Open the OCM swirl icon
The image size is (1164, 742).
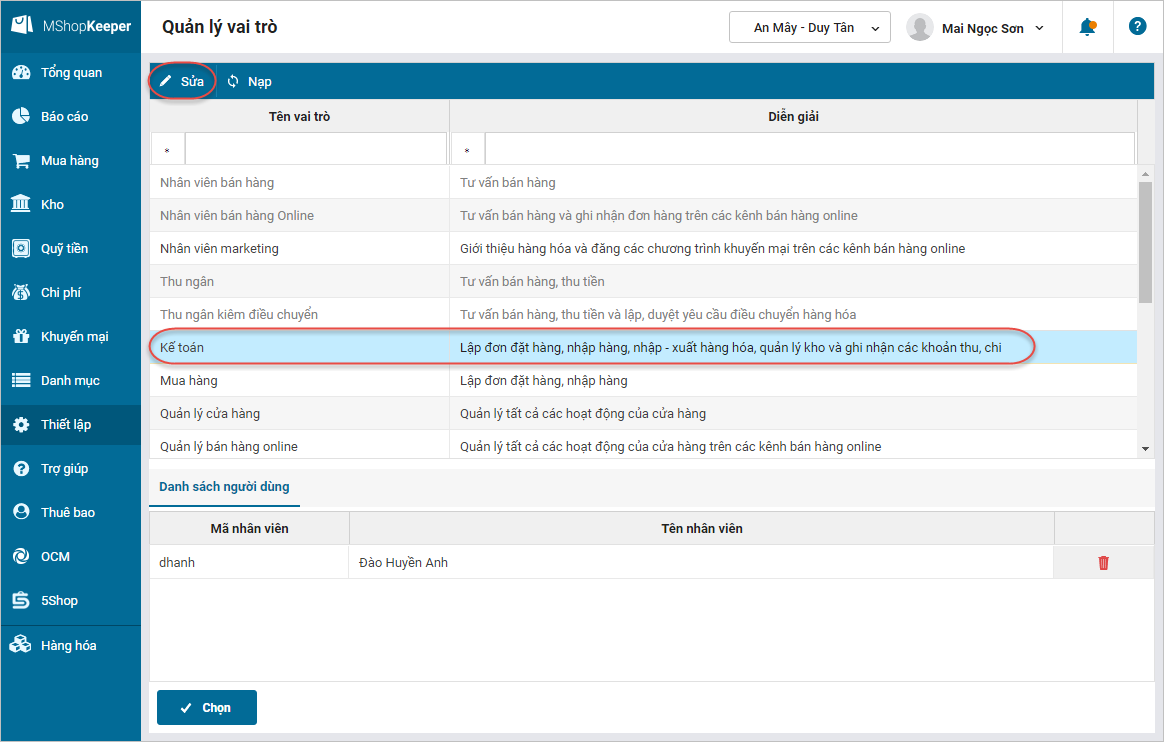pyautogui.click(x=22, y=556)
